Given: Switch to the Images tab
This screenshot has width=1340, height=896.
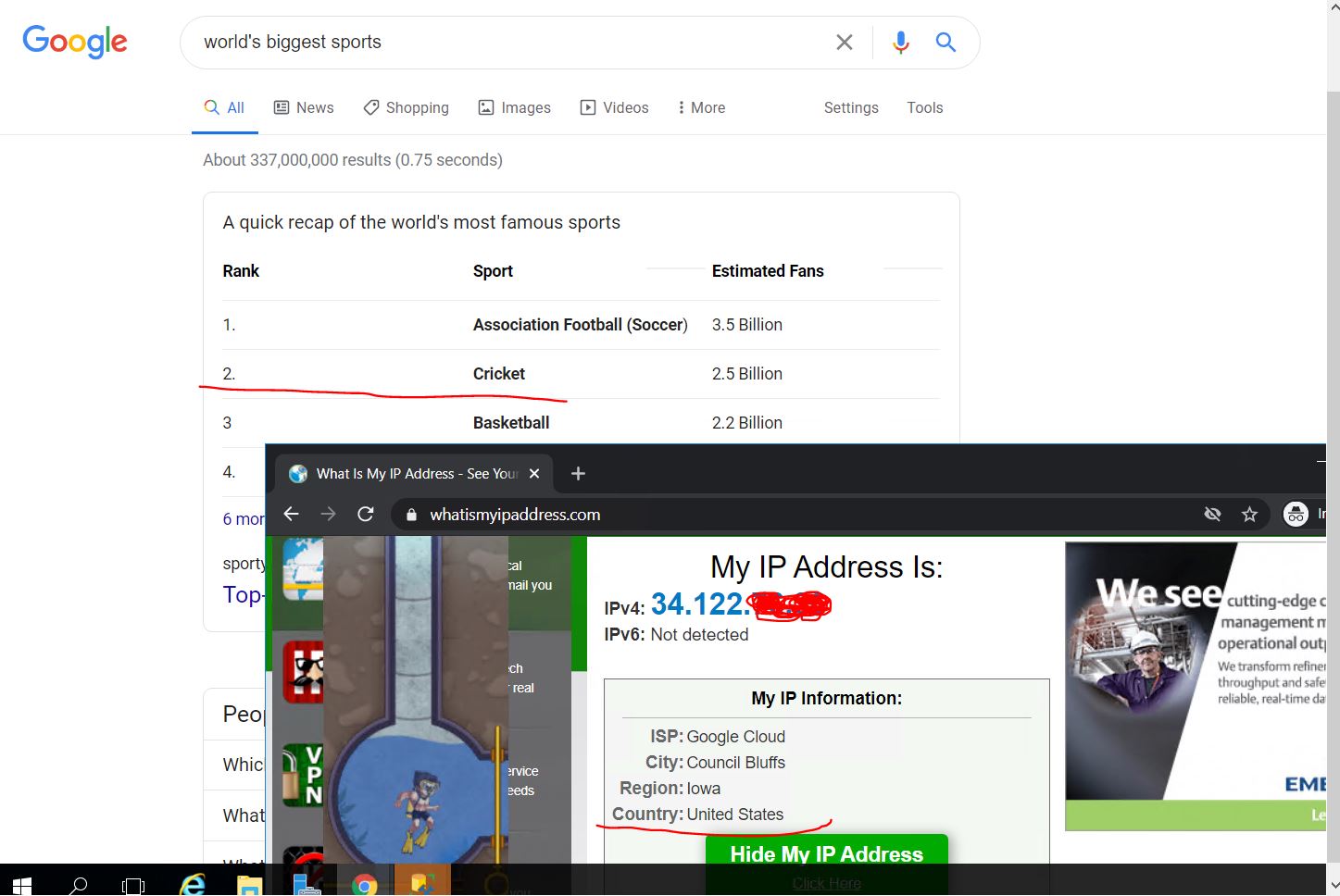Looking at the screenshot, I should (515, 107).
